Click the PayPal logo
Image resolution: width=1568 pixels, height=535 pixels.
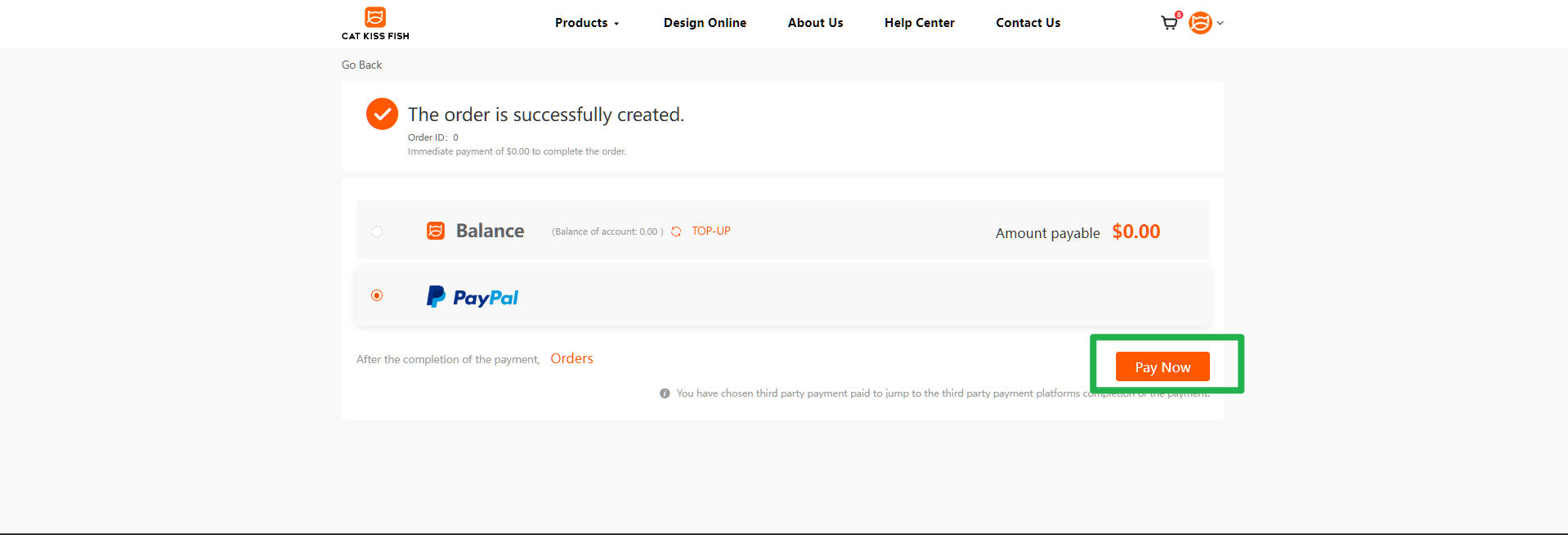click(x=473, y=297)
